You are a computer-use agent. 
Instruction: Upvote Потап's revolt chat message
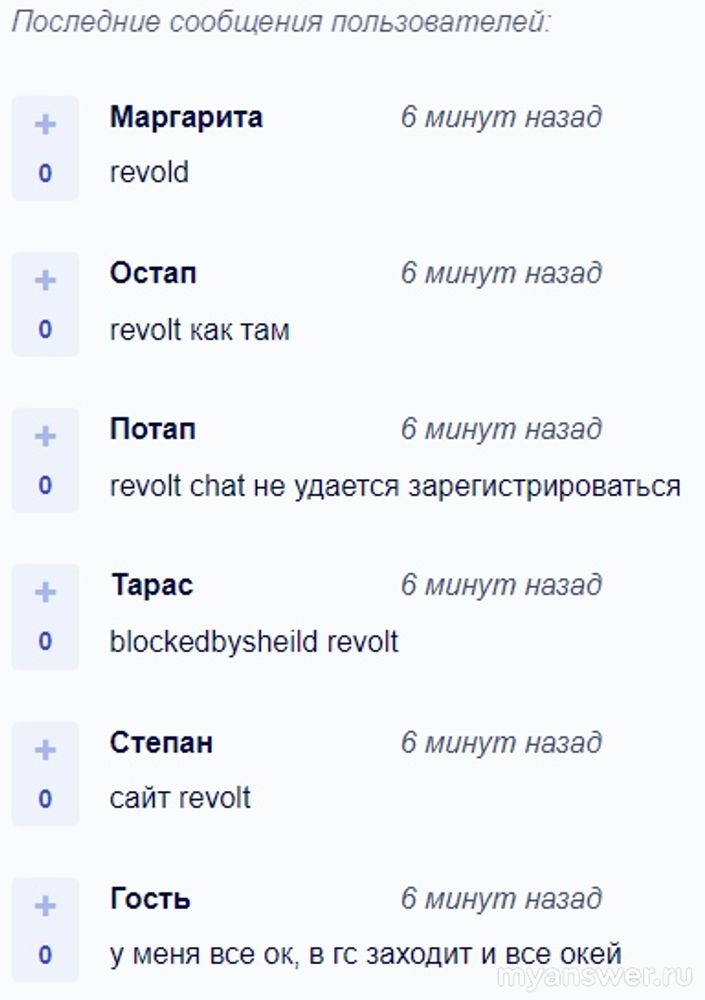click(x=45, y=436)
